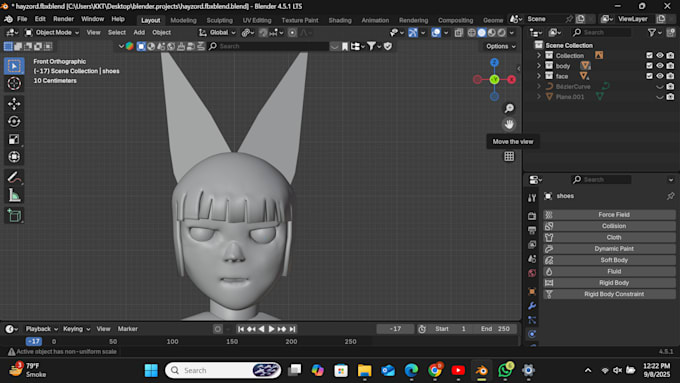Activate the Scale tool
The width and height of the screenshot is (680, 383).
point(14,139)
